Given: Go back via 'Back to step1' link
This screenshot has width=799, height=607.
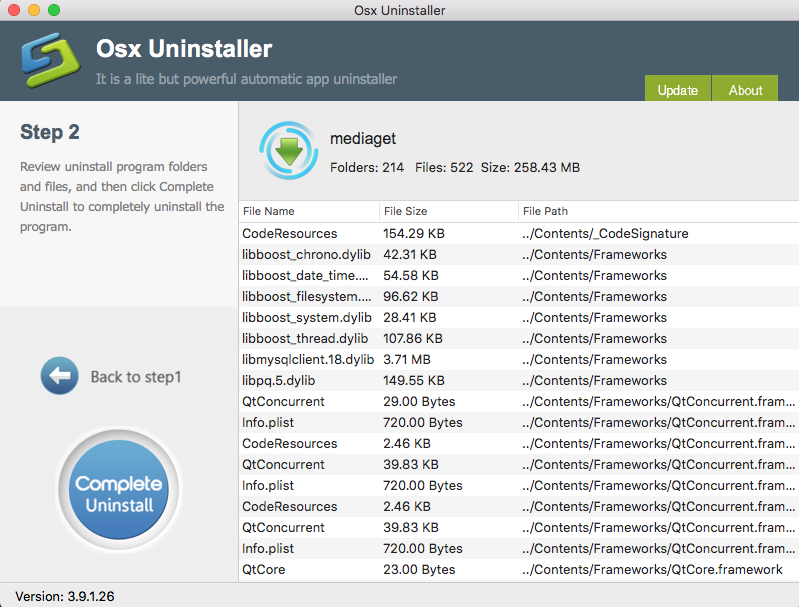Looking at the screenshot, I should point(136,377).
